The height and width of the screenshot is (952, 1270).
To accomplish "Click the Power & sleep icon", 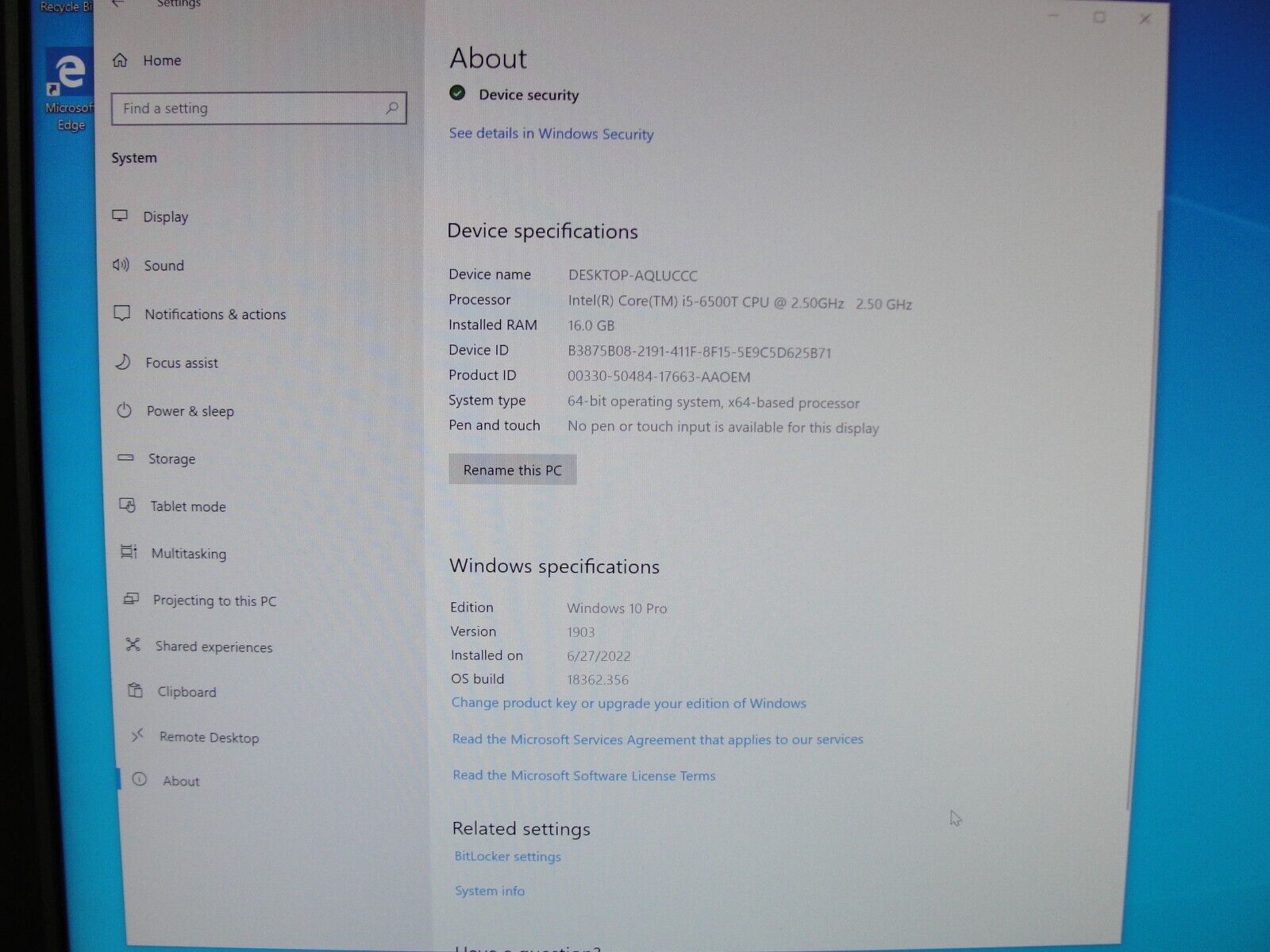I will 125,411.
